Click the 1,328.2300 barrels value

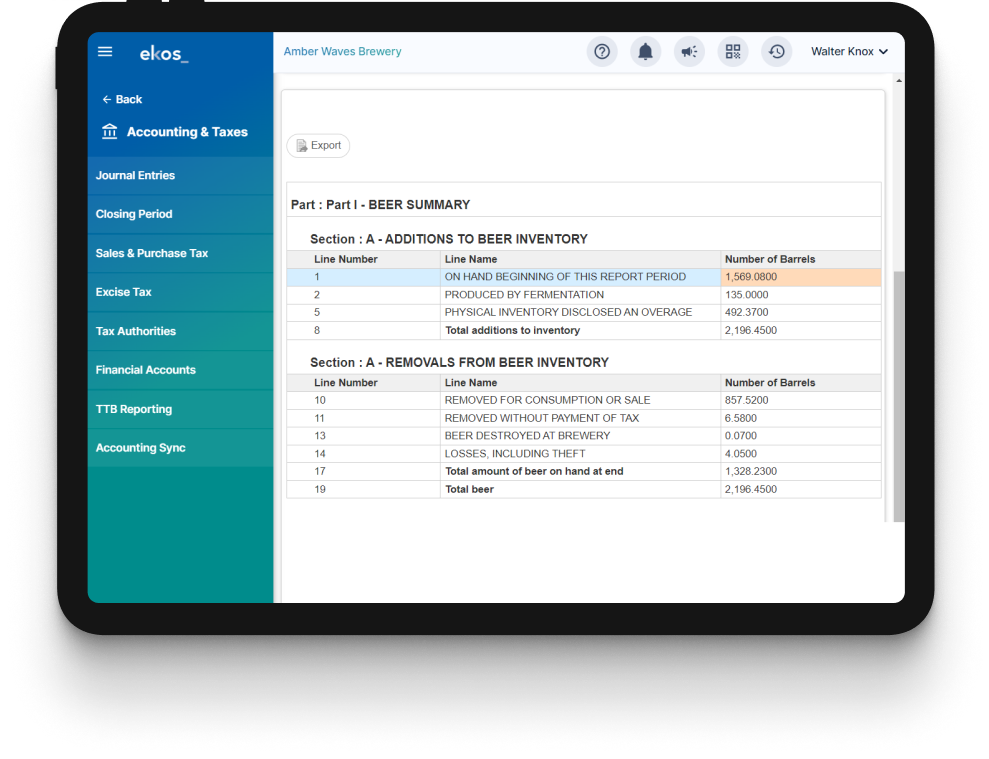click(751, 471)
